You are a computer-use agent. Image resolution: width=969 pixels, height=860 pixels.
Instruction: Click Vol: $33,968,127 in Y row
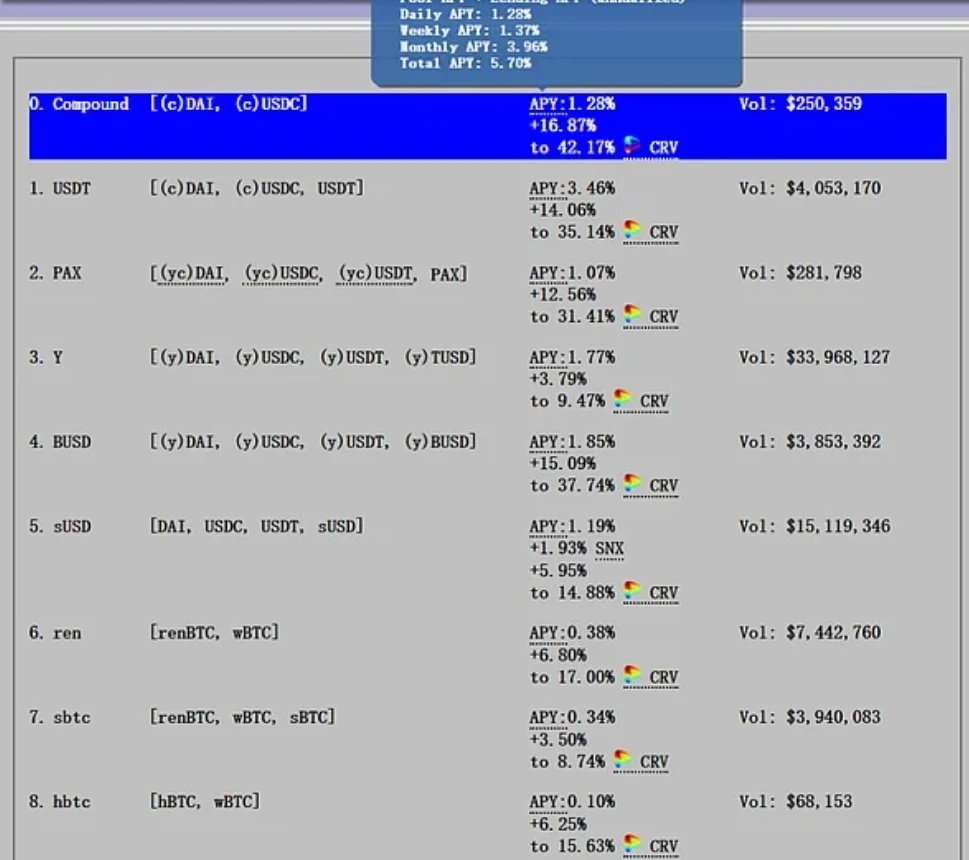[815, 358]
